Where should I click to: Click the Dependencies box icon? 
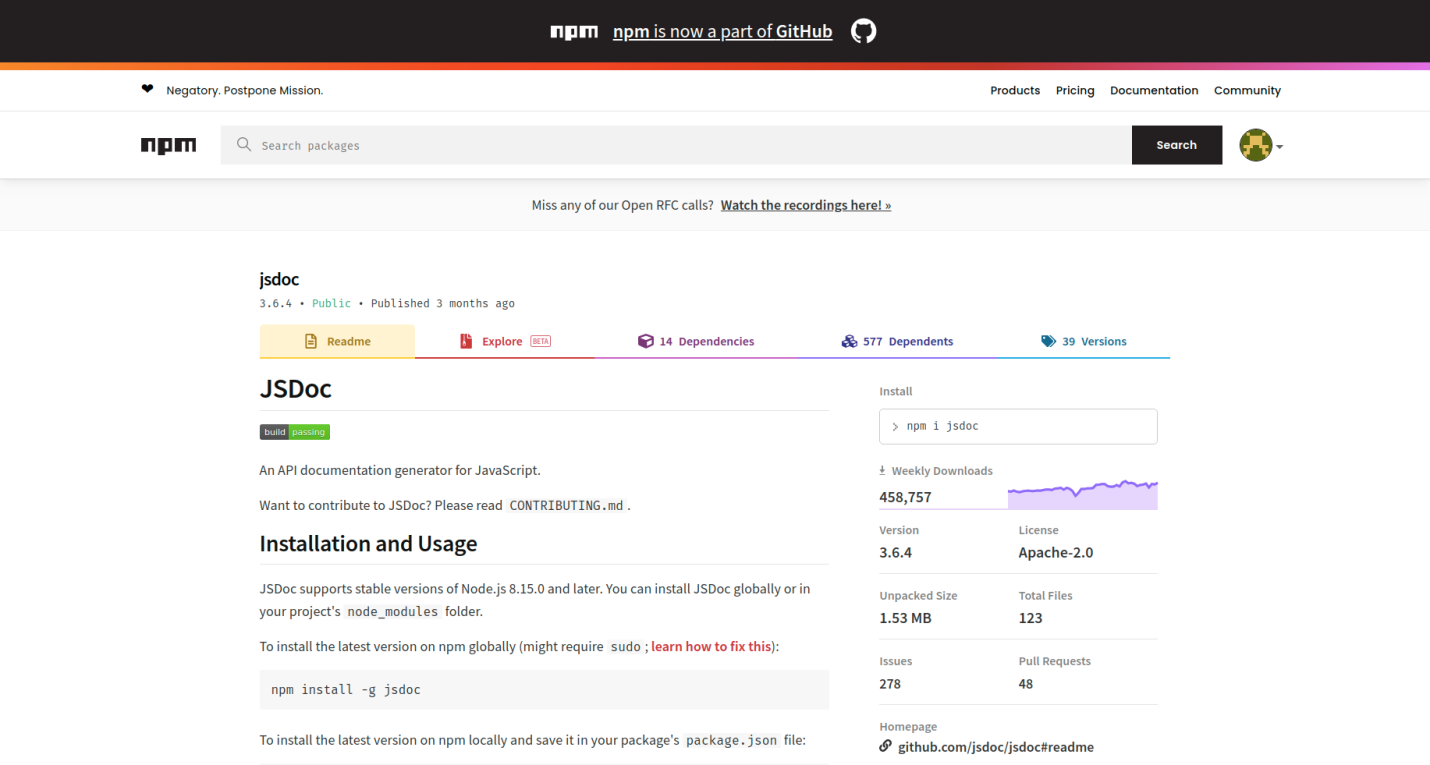pyautogui.click(x=645, y=341)
